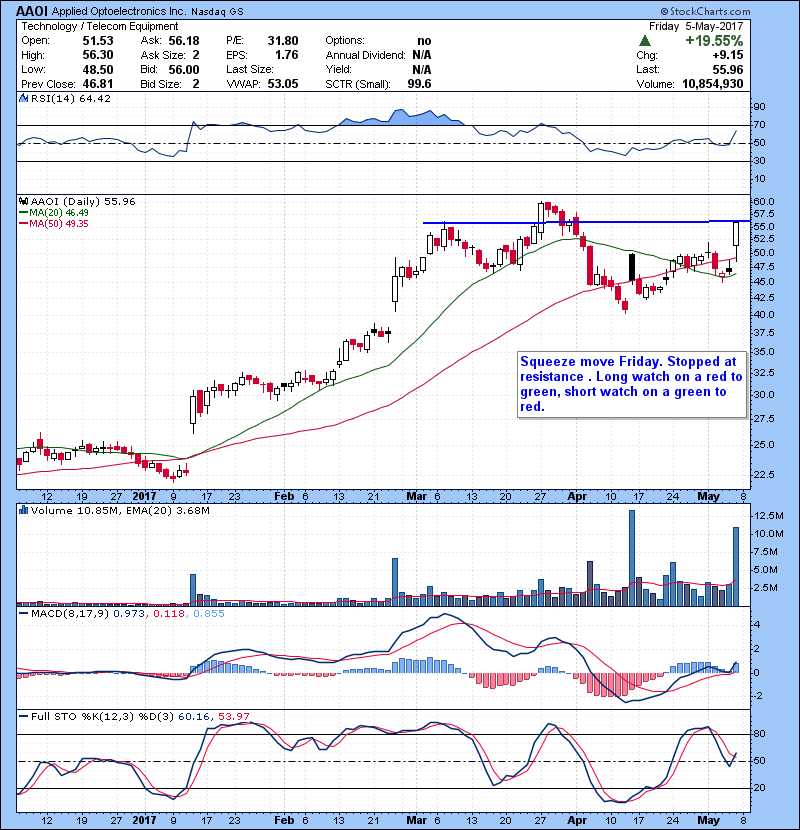Click the MACD signal value 0.118
800x830 pixels.
tap(169, 613)
